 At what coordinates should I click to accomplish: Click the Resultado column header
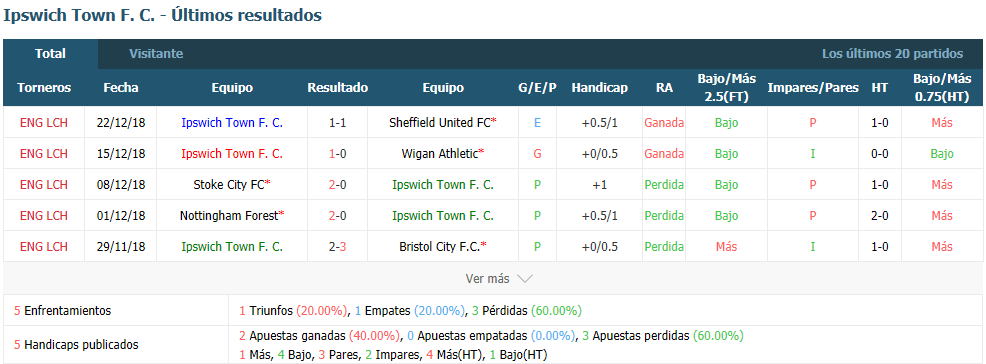[x=338, y=88]
